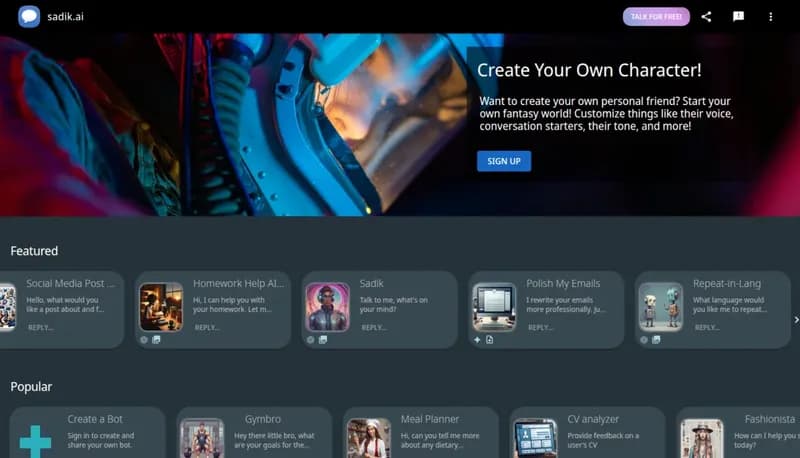Click the sadik.ai chat bubble logo
Screen dimensions: 800x458
pos(29,16)
